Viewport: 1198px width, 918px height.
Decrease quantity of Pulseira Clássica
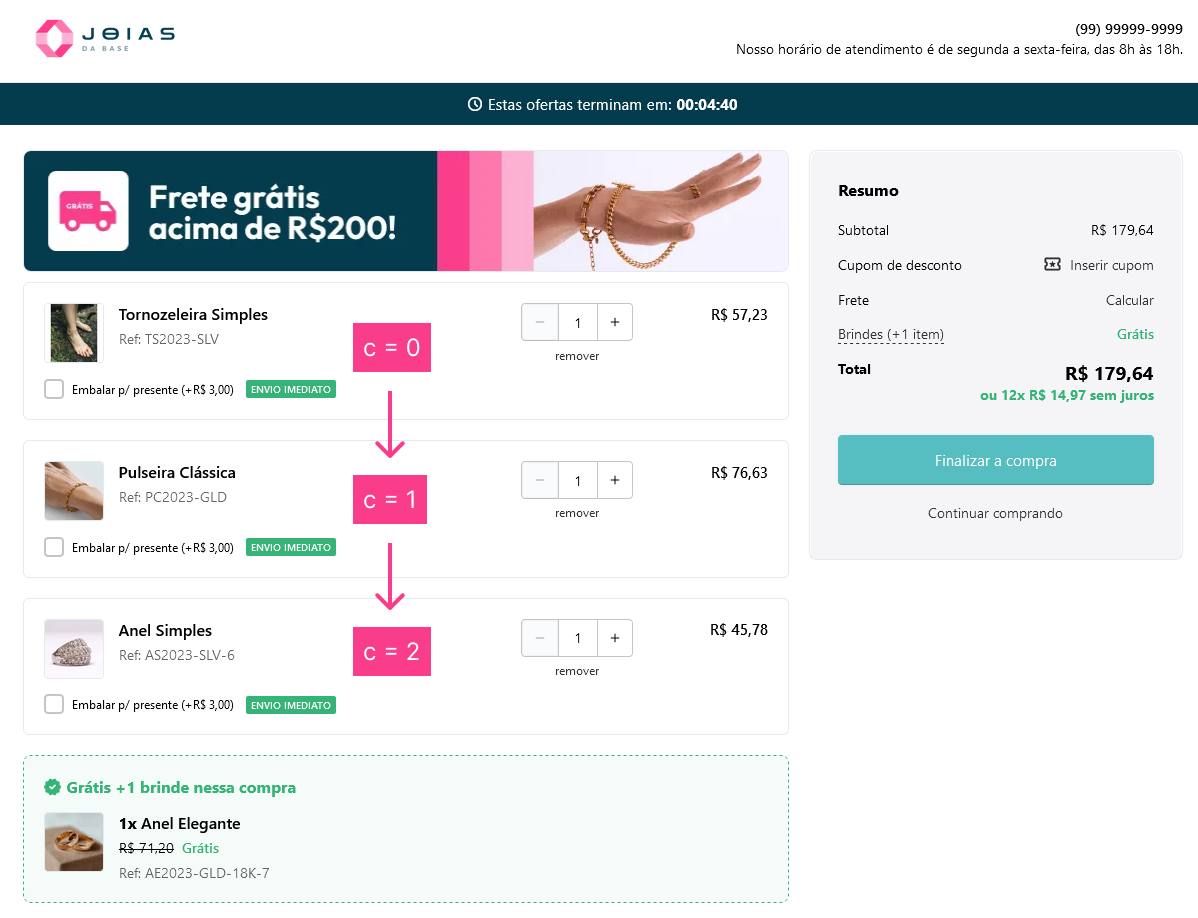click(540, 480)
